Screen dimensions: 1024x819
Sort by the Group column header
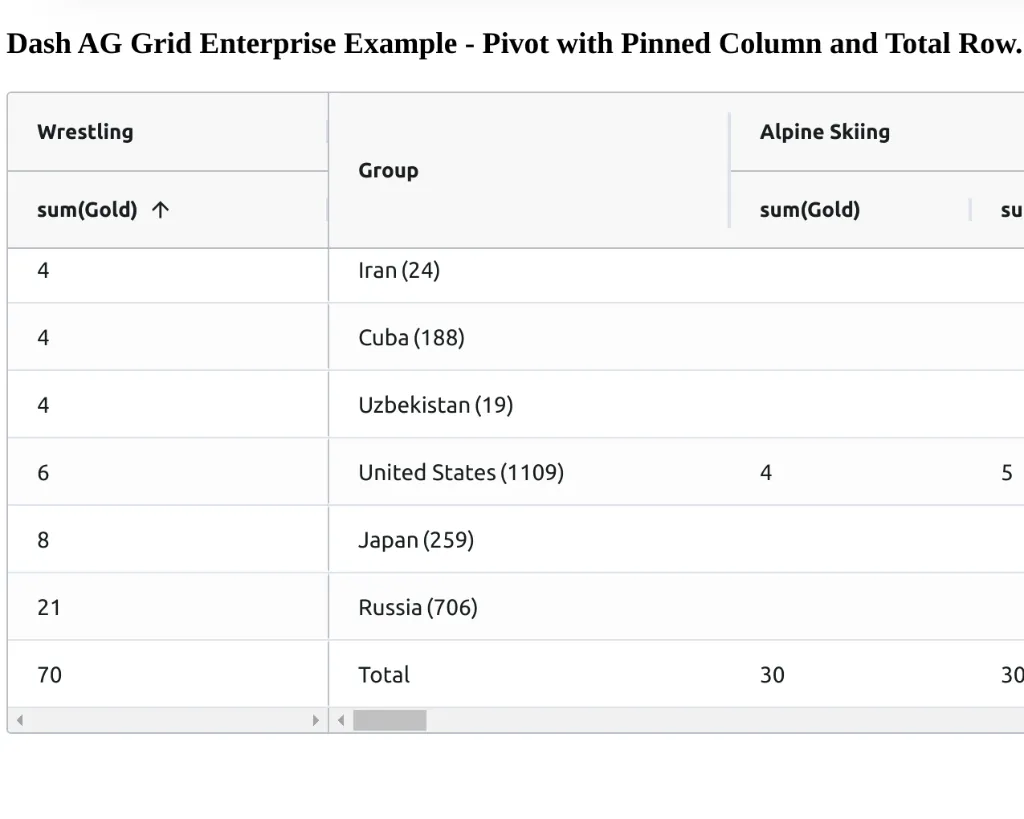click(388, 171)
